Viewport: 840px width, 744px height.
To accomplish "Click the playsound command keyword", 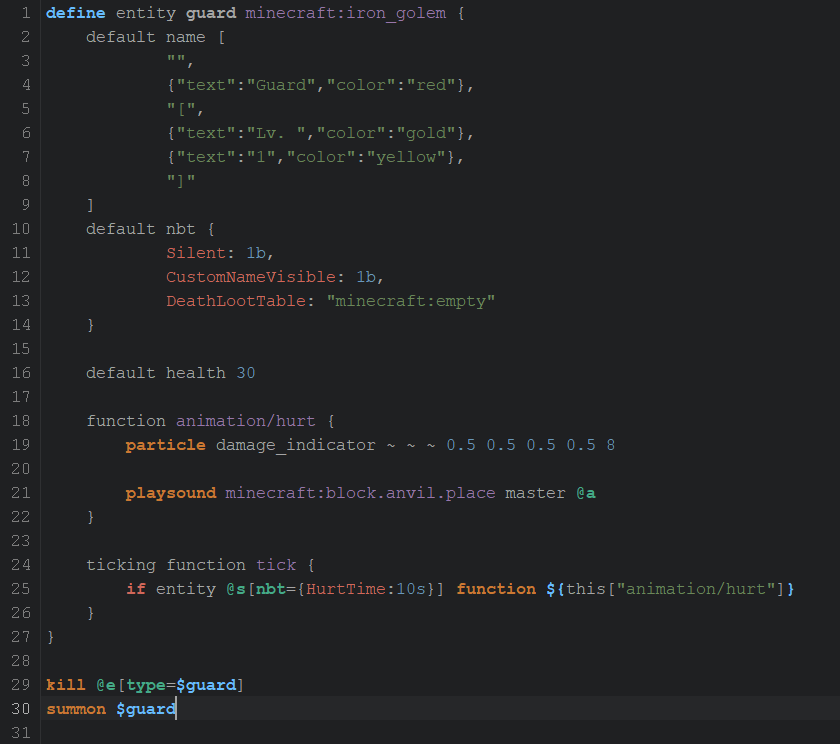I will coord(170,493).
